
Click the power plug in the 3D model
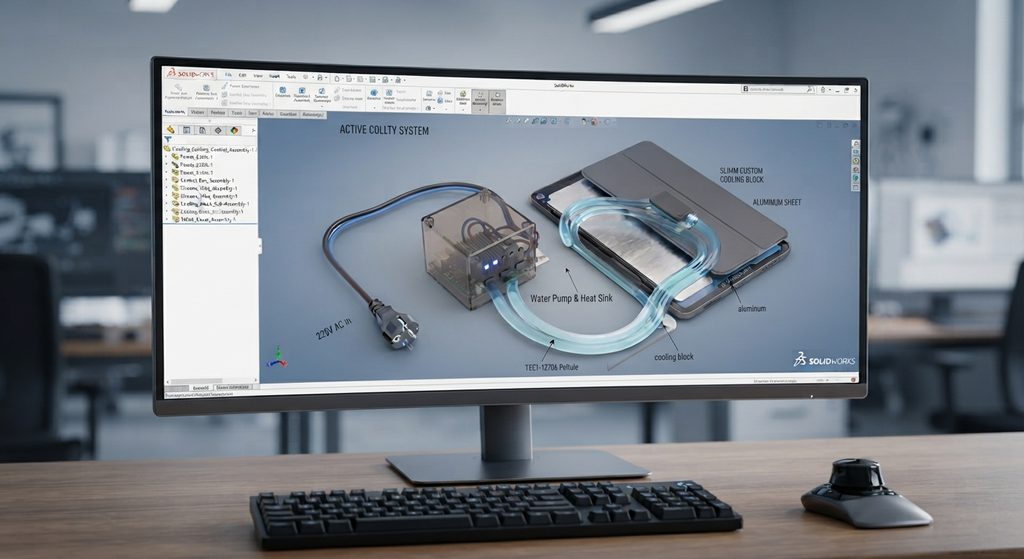click(x=396, y=327)
